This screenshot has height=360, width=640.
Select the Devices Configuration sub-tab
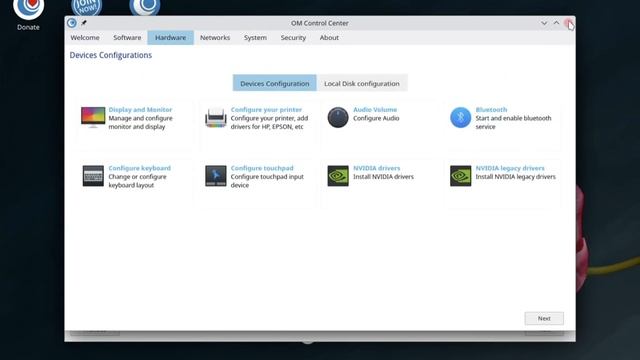275,83
